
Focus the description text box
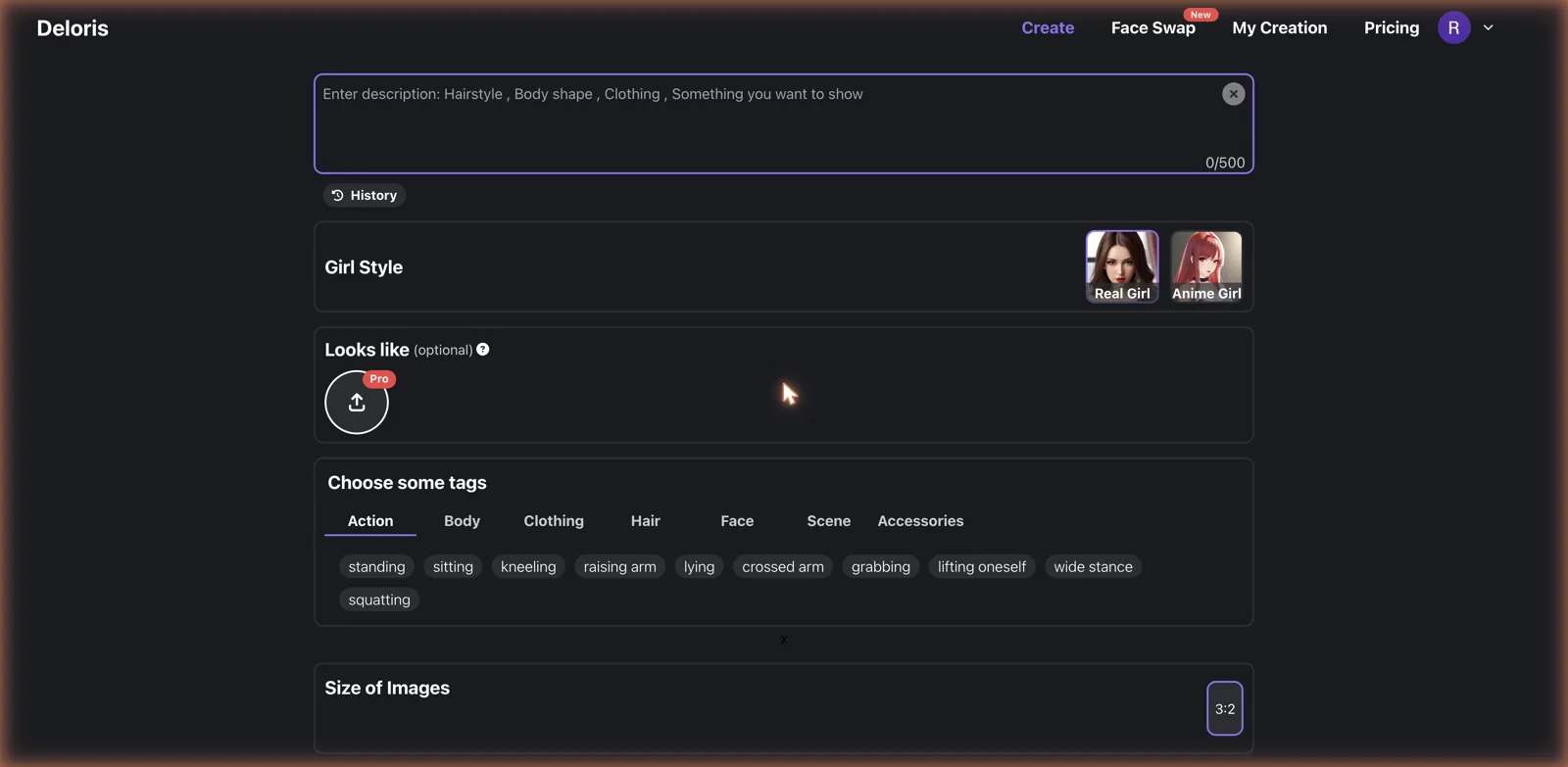pyautogui.click(x=784, y=123)
